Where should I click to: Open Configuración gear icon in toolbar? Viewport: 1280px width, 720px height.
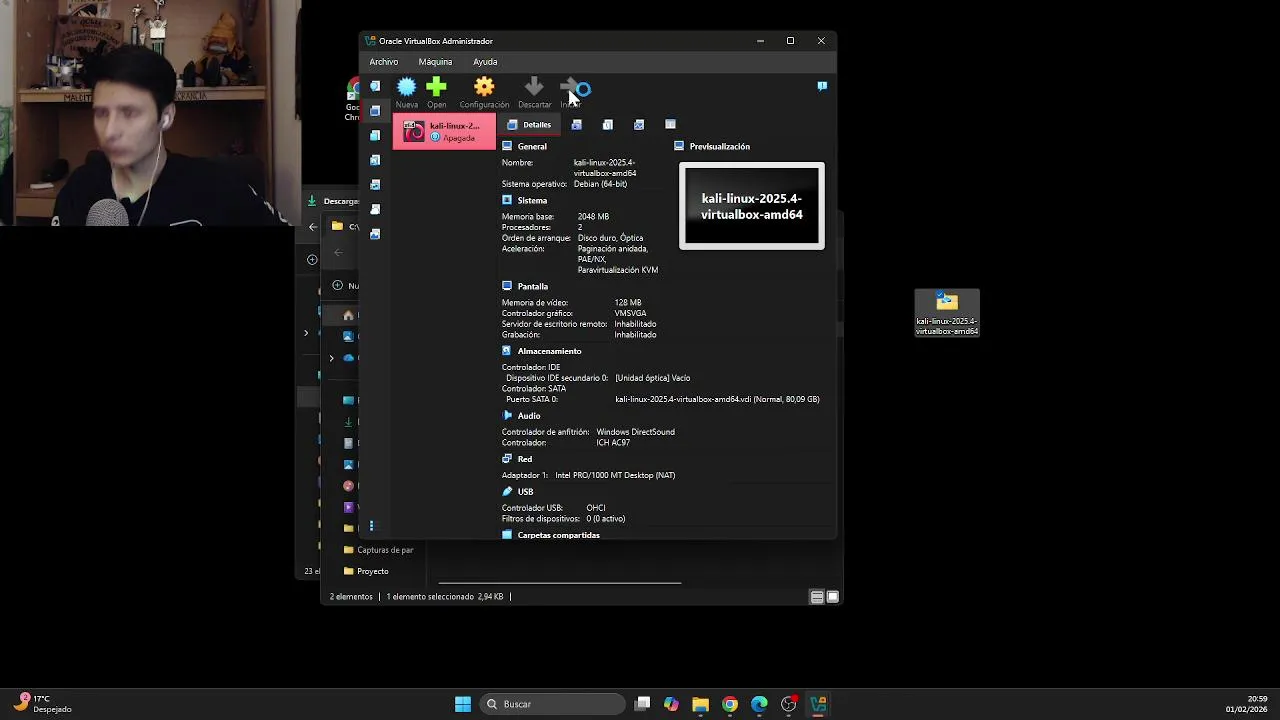[x=484, y=87]
